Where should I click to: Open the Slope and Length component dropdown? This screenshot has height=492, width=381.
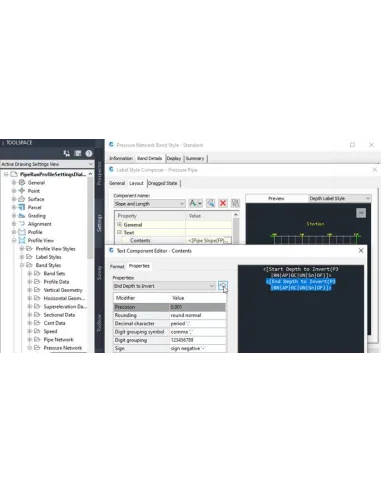pyautogui.click(x=149, y=204)
